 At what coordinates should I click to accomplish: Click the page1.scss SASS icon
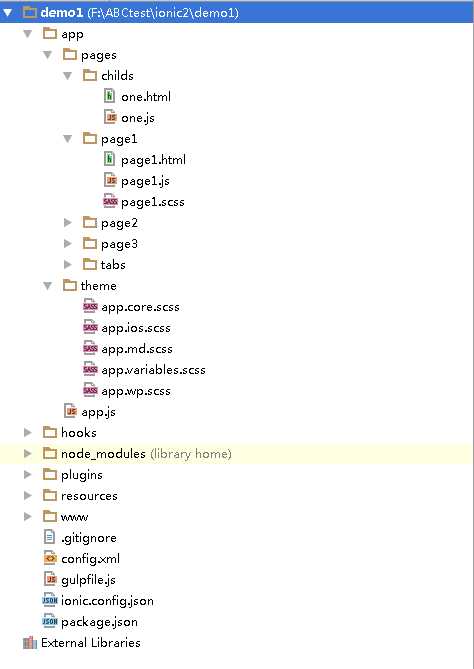(x=111, y=201)
